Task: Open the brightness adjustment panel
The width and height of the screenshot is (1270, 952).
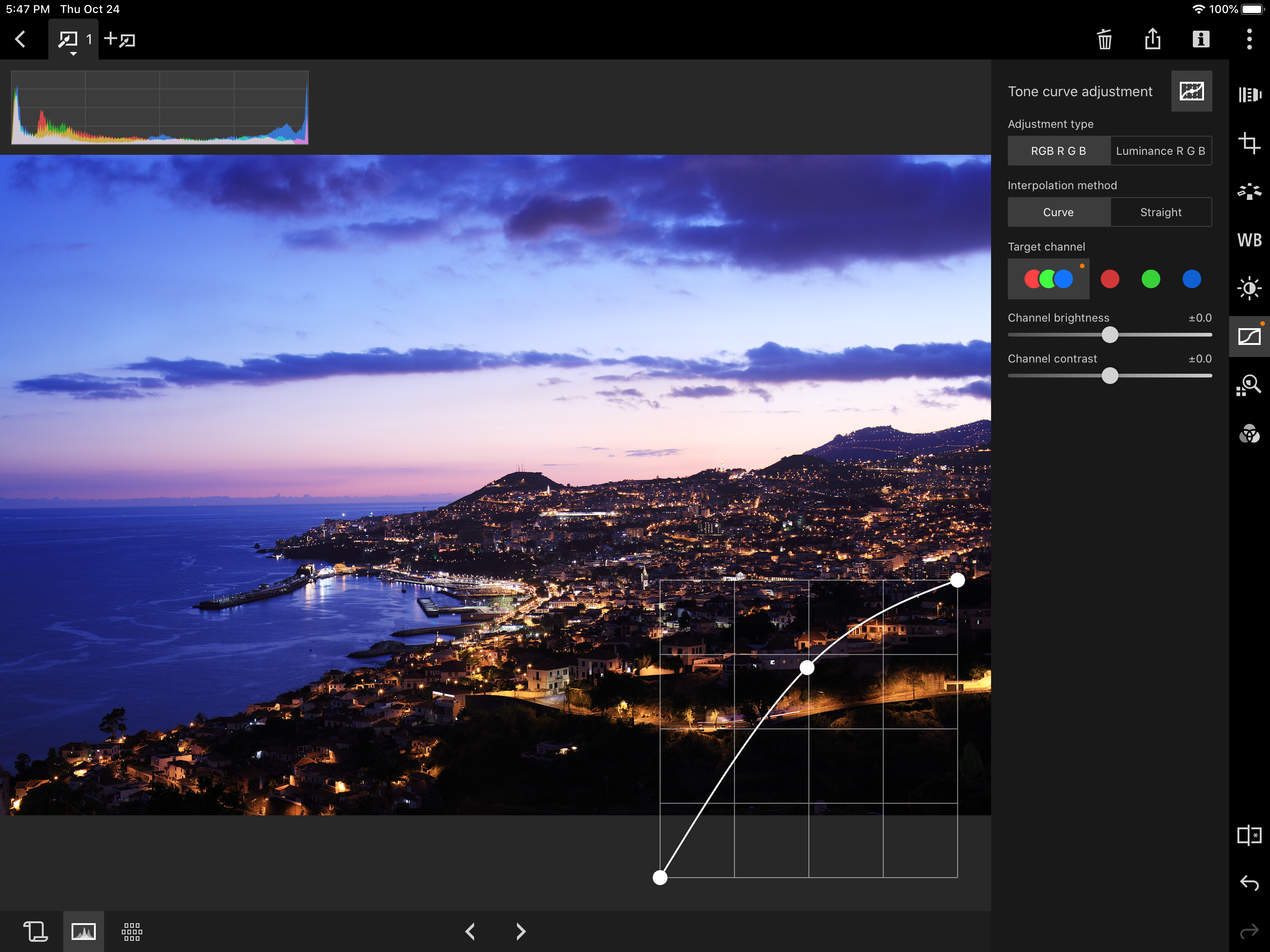Action: (x=1249, y=288)
